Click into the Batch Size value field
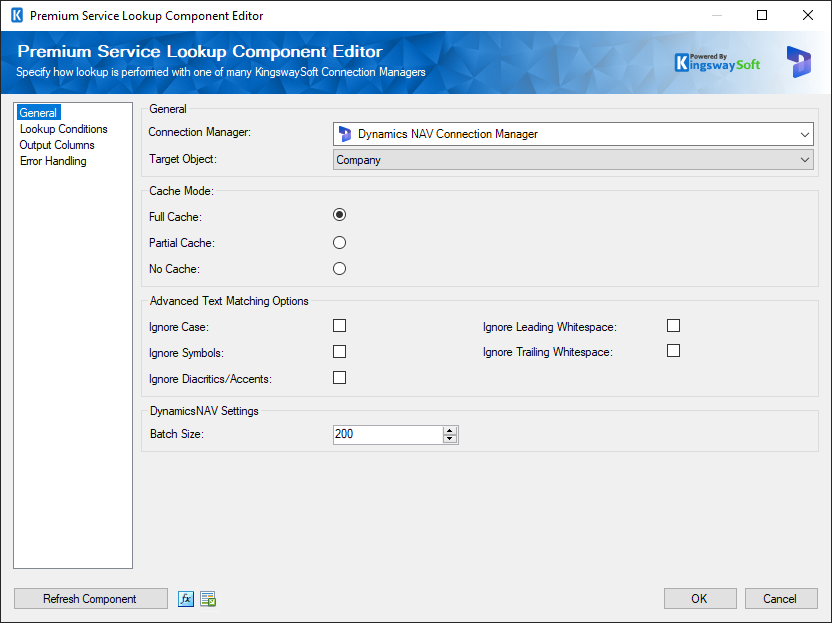This screenshot has height=623, width=832. (x=388, y=435)
